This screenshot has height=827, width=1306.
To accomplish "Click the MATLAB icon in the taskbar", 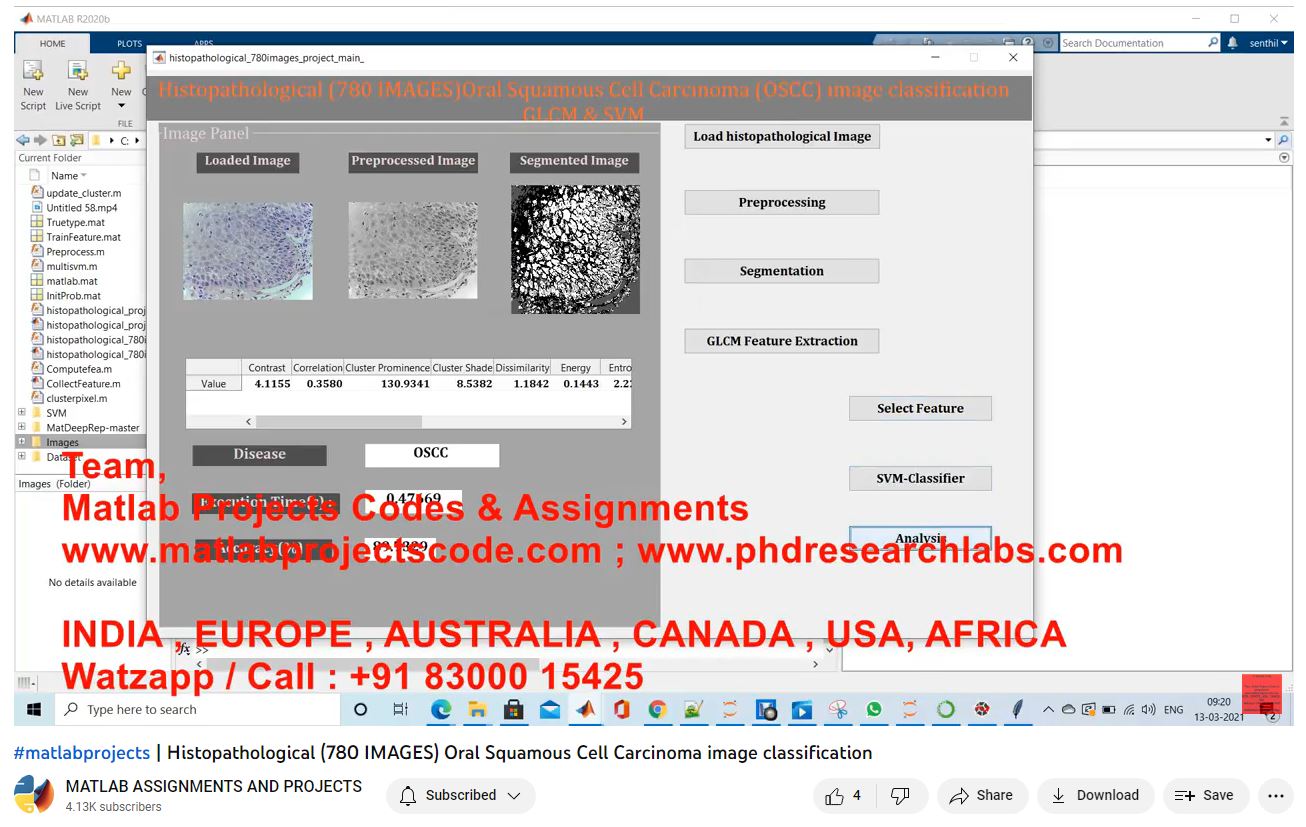I will (x=584, y=710).
